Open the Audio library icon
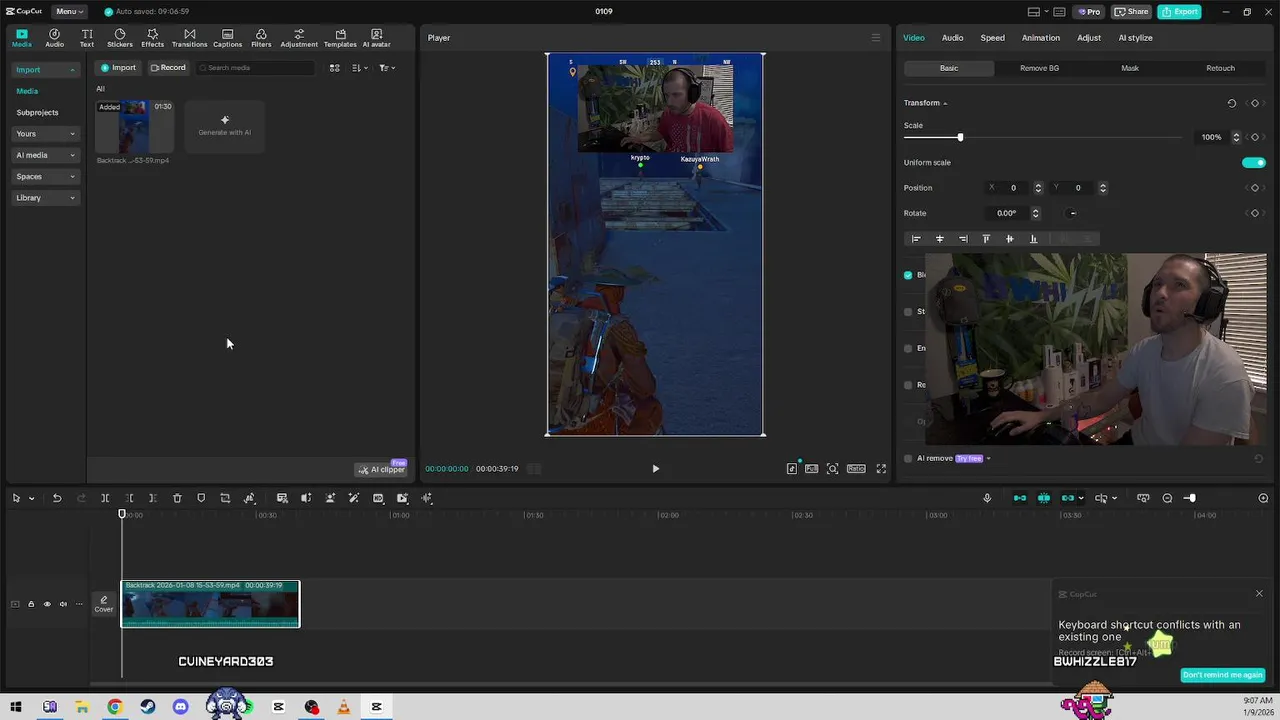Viewport: 1280px width, 720px height. (54, 38)
